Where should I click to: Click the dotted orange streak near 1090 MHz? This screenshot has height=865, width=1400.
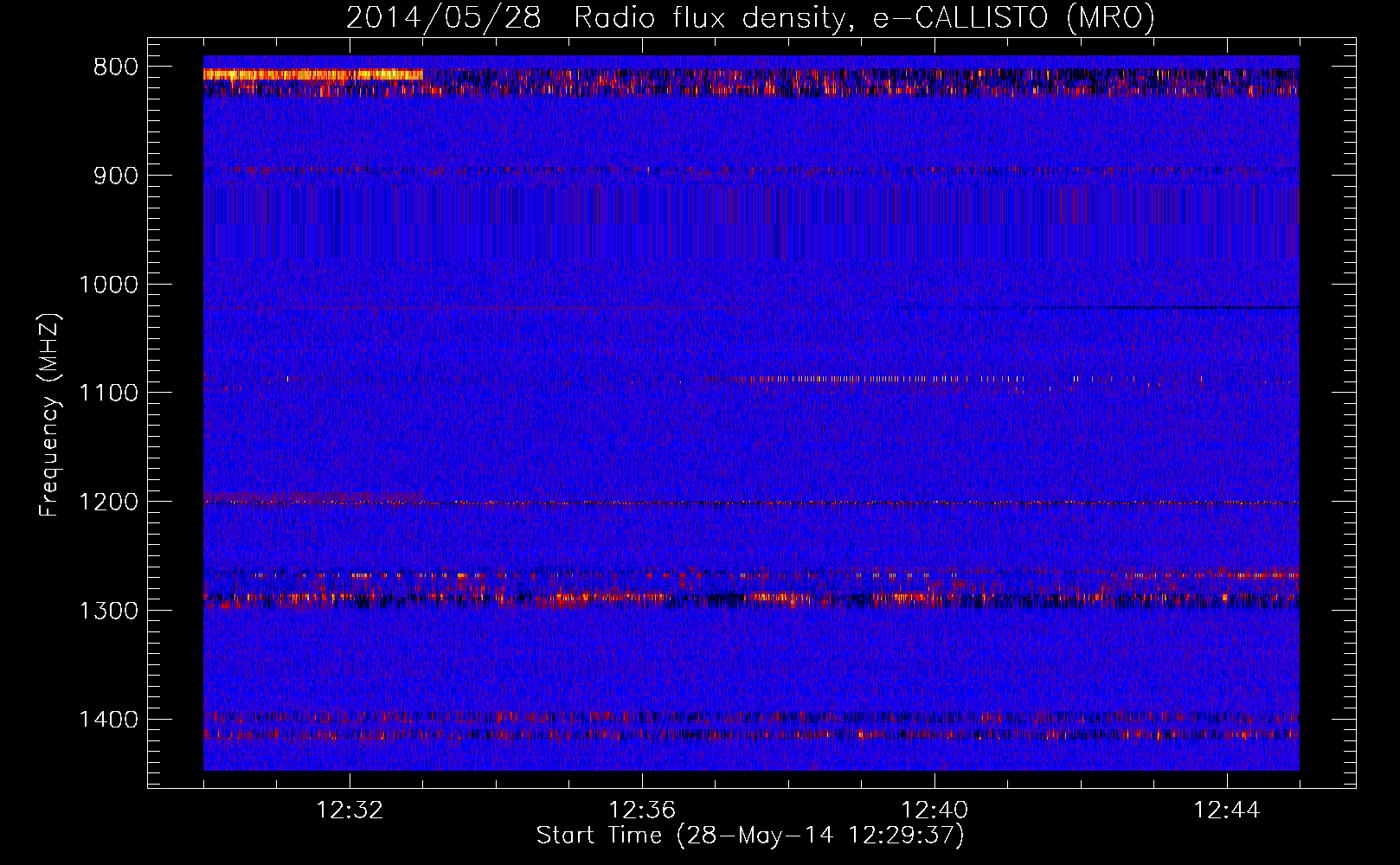click(x=883, y=379)
